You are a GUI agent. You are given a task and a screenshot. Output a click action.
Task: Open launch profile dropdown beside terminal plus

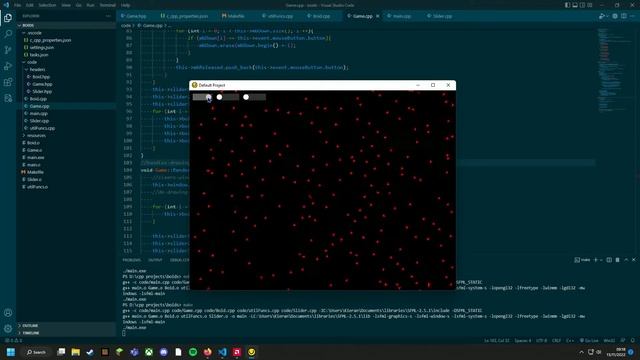601,260
